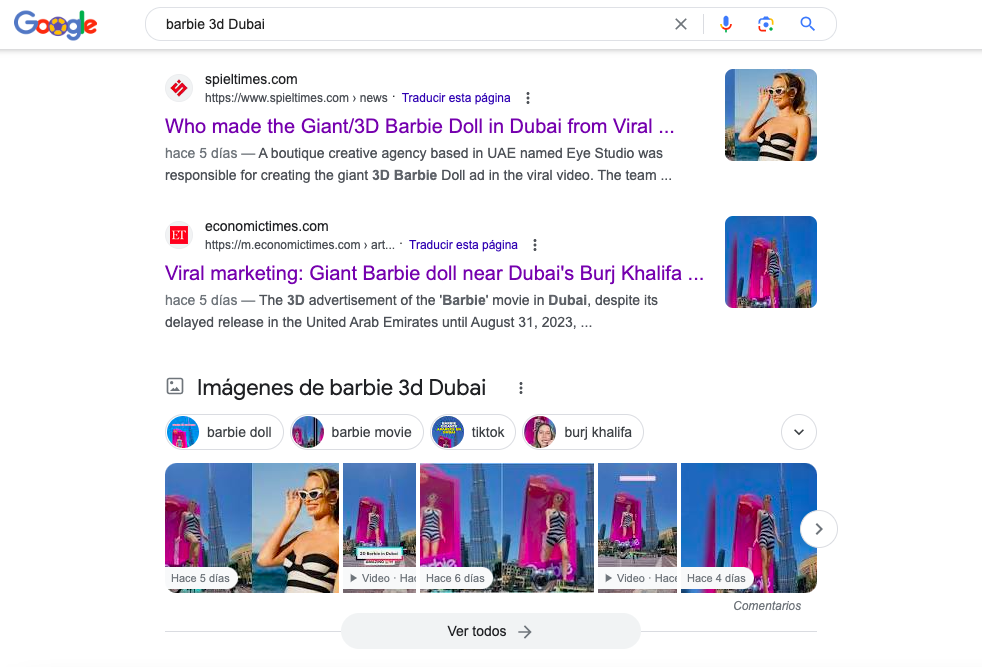The width and height of the screenshot is (982, 667).
Task: Start voice search with microphone icon
Action: coord(726,24)
